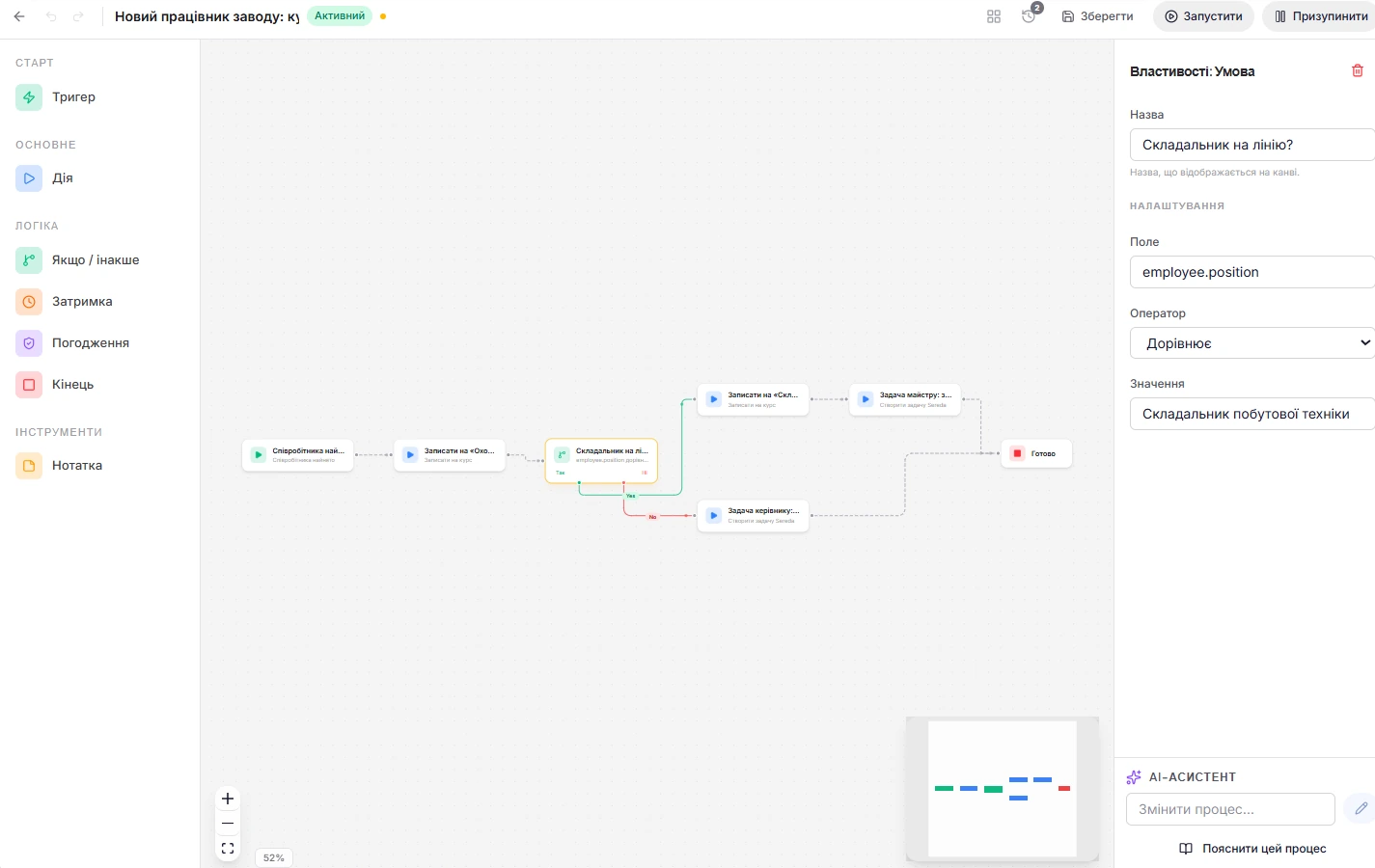1375x868 pixels.
Task: Fit the canvas to view
Action: click(x=228, y=849)
